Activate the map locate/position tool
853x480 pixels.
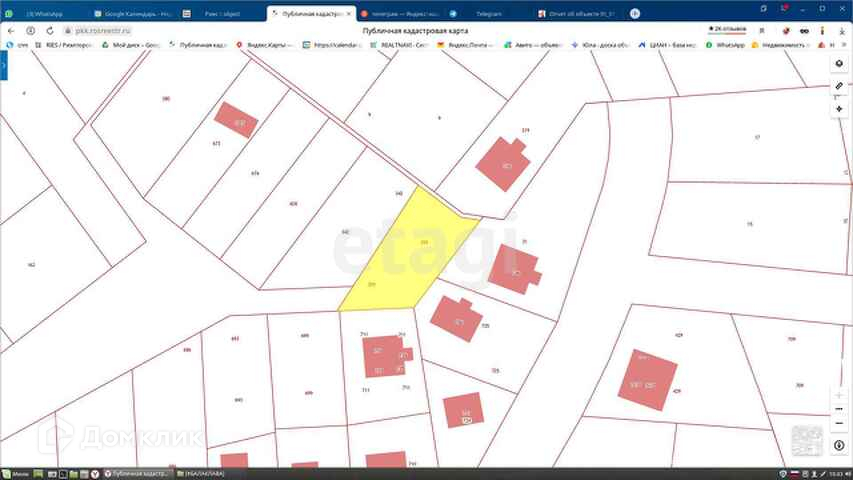839,109
